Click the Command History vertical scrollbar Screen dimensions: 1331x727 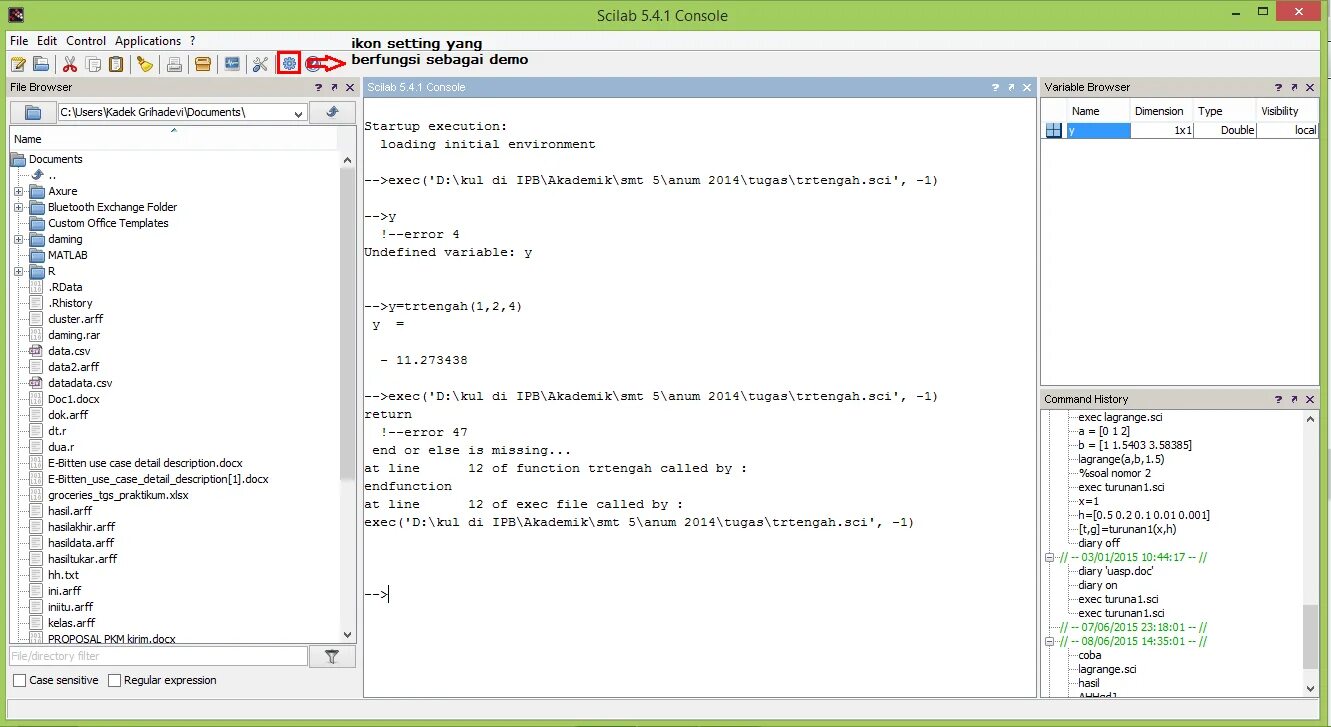click(x=1310, y=553)
